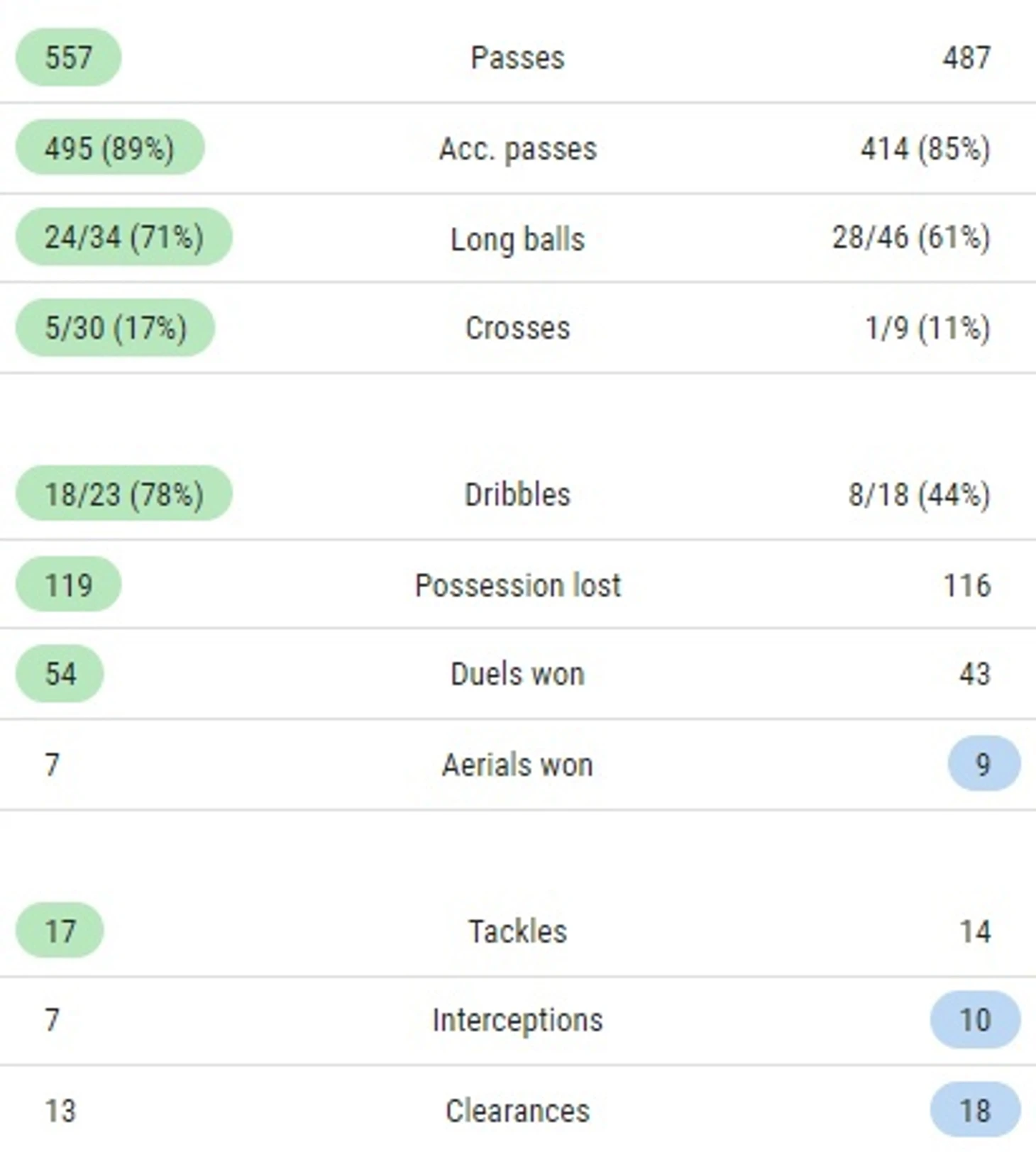1036x1152 pixels.
Task: Click the green 17 tackles badge
Action: (60, 931)
